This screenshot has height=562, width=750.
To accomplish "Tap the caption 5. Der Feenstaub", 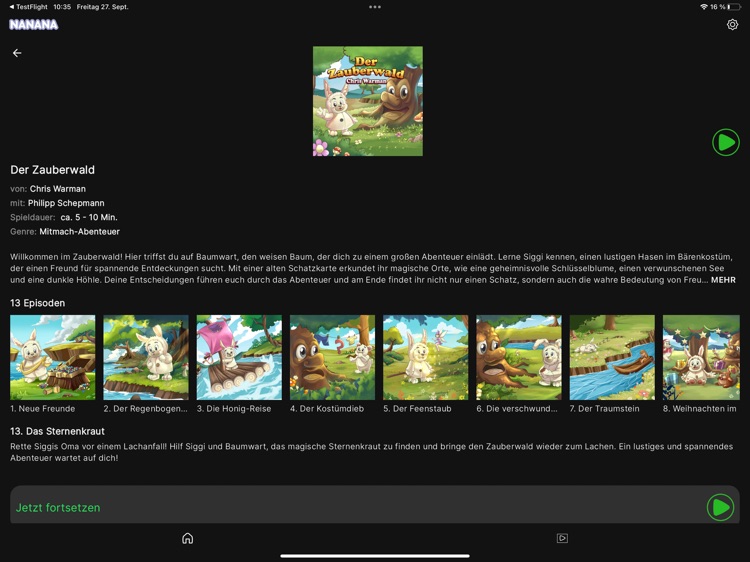I will pyautogui.click(x=417, y=408).
